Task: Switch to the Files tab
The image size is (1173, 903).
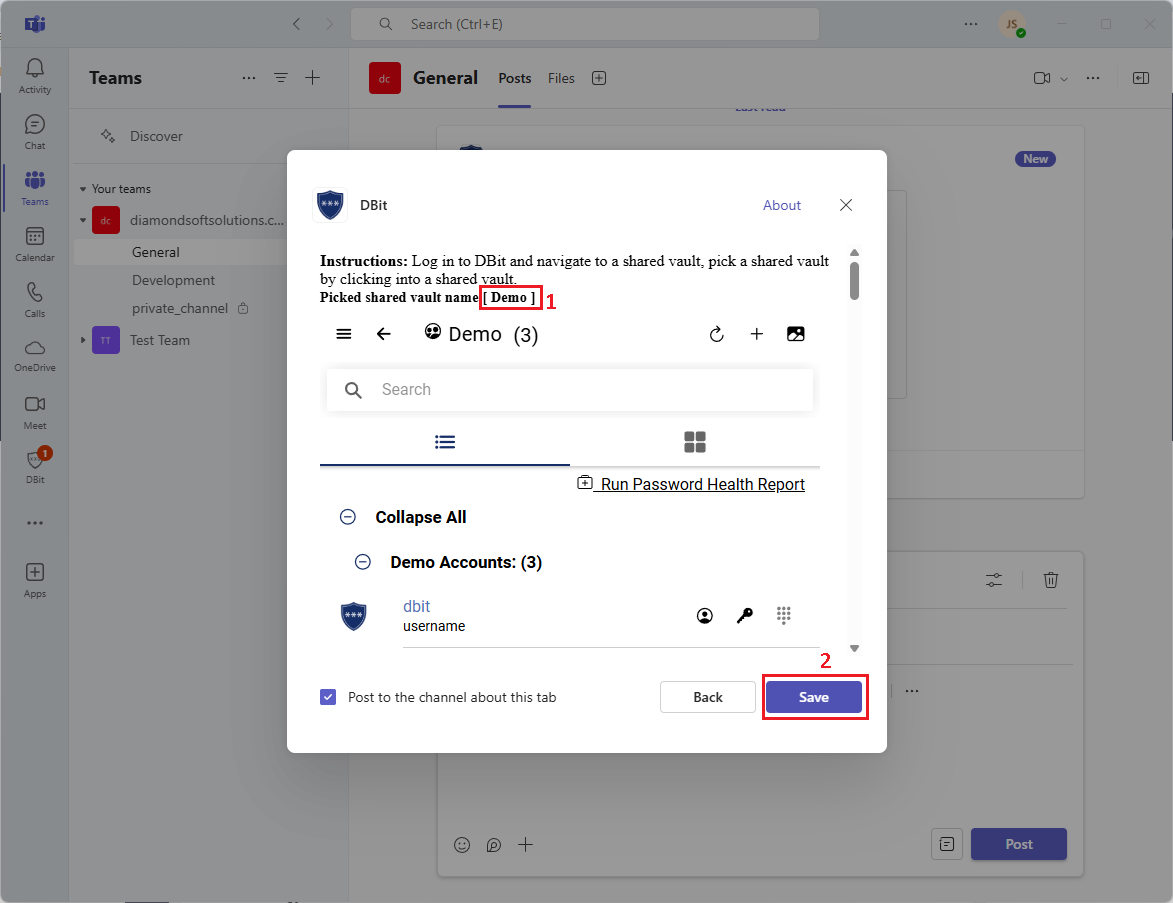Action: tap(561, 79)
